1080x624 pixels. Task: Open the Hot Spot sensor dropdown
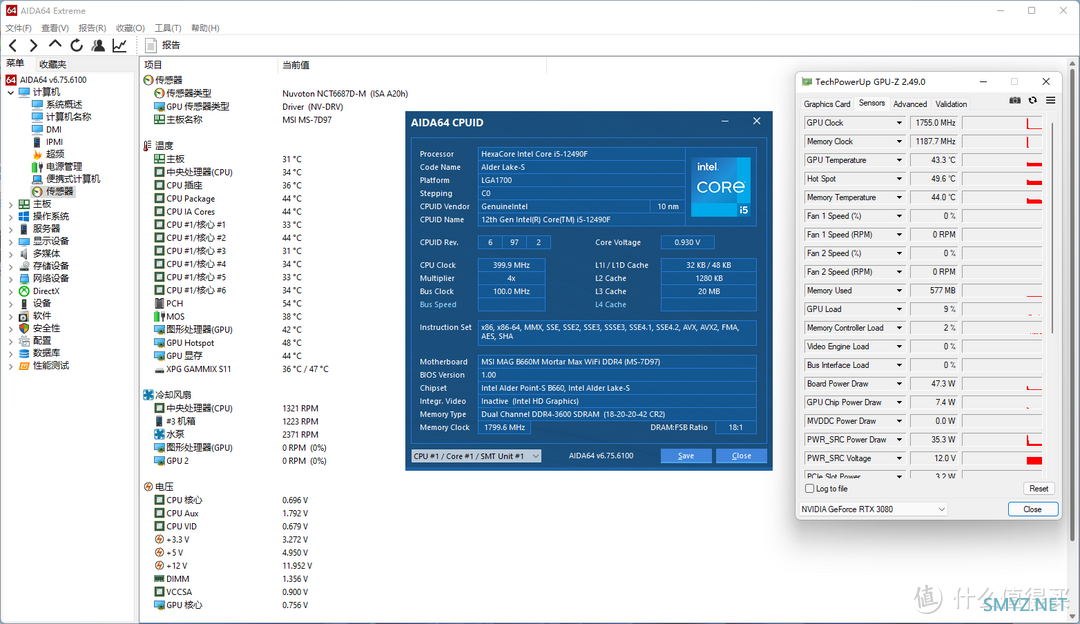coord(899,178)
